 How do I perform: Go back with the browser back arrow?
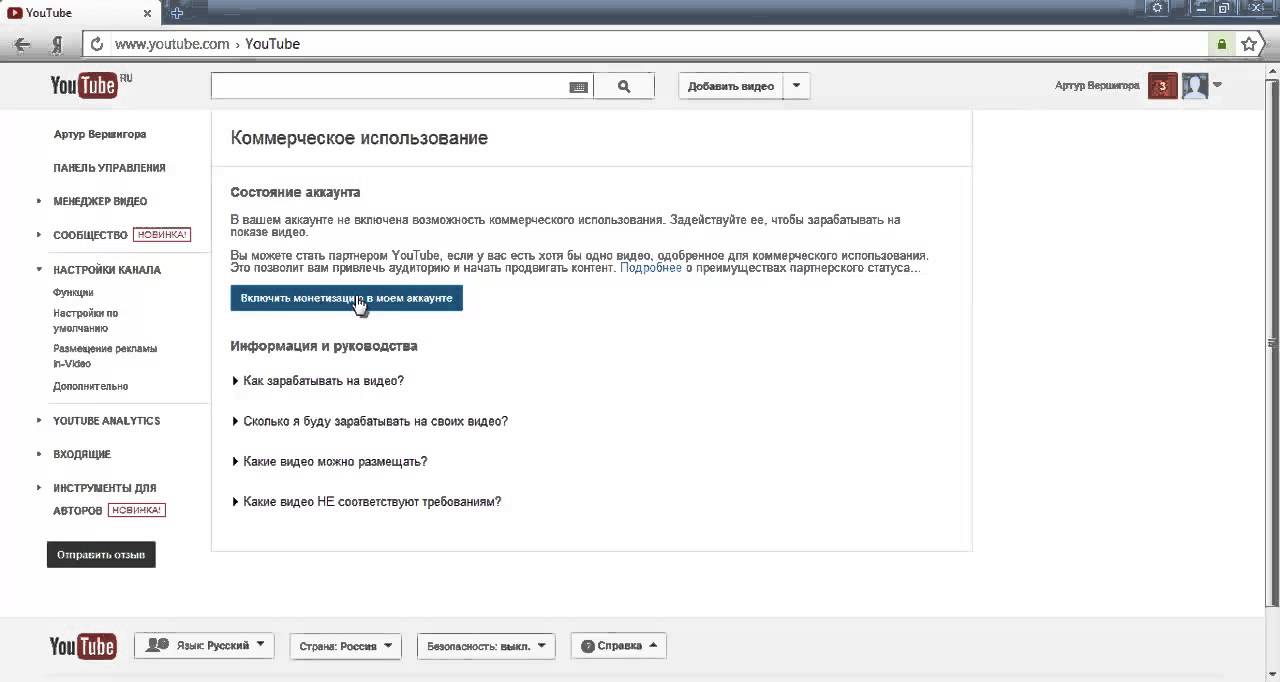[x=22, y=44]
